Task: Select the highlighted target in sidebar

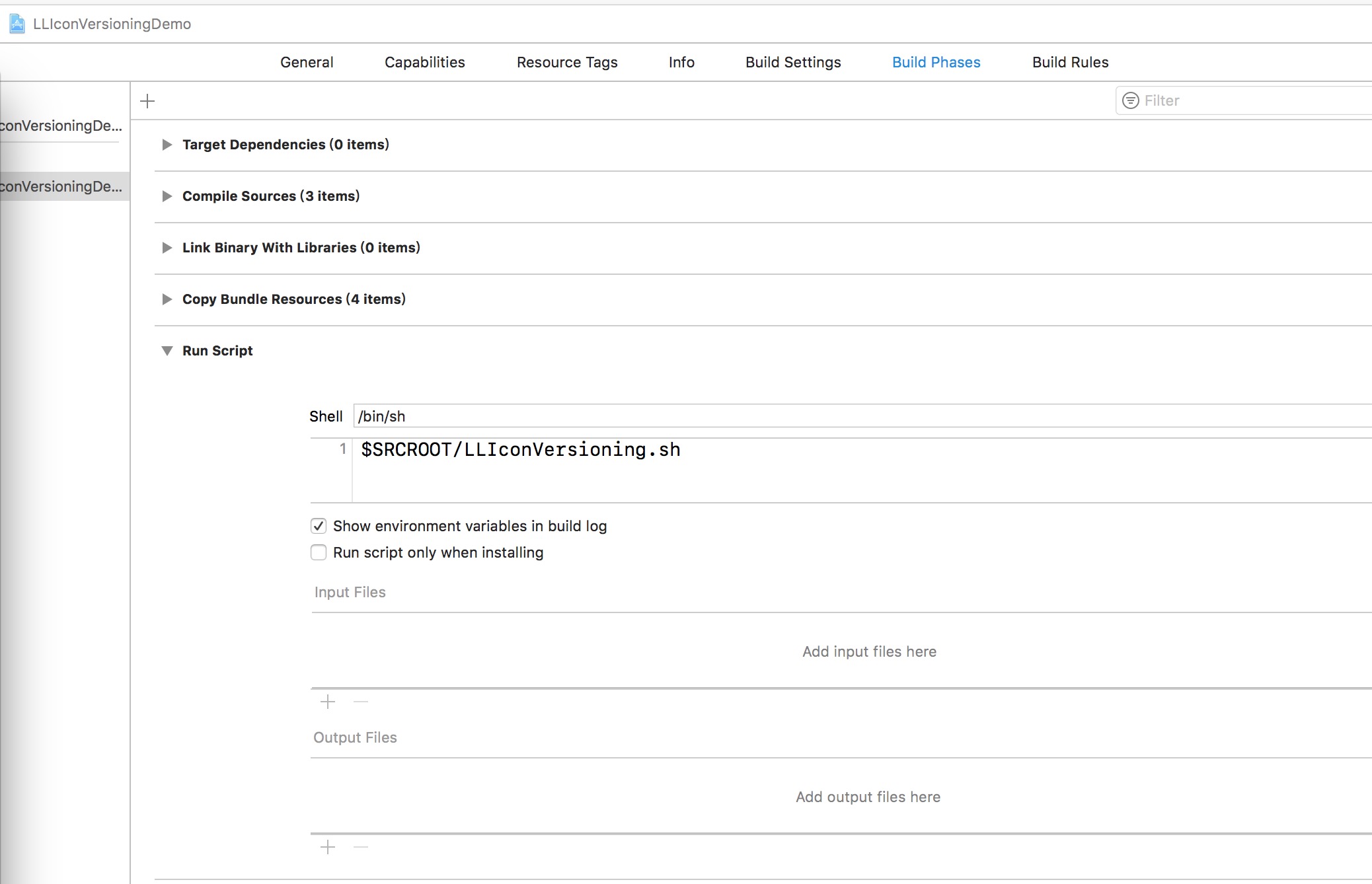Action: tap(63, 186)
